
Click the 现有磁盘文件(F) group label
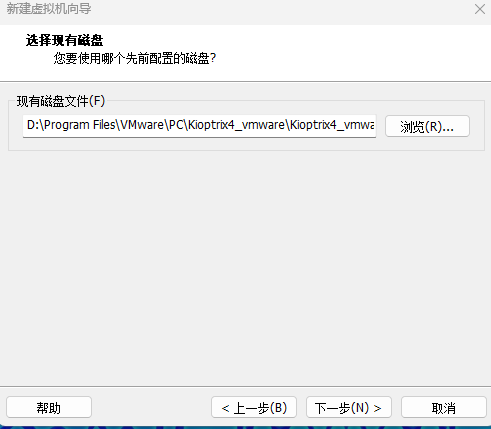click(61, 101)
